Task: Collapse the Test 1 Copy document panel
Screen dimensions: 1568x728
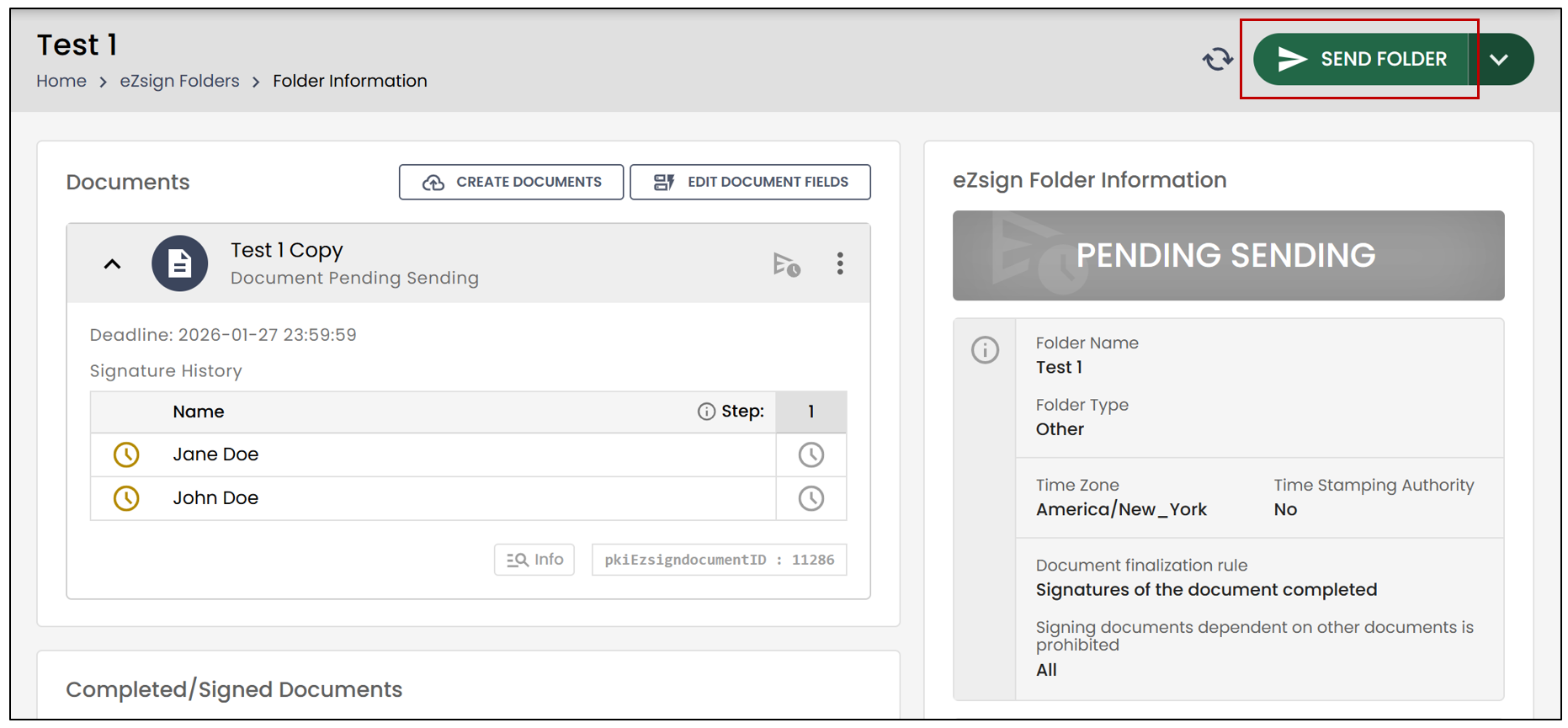Action: [x=112, y=264]
